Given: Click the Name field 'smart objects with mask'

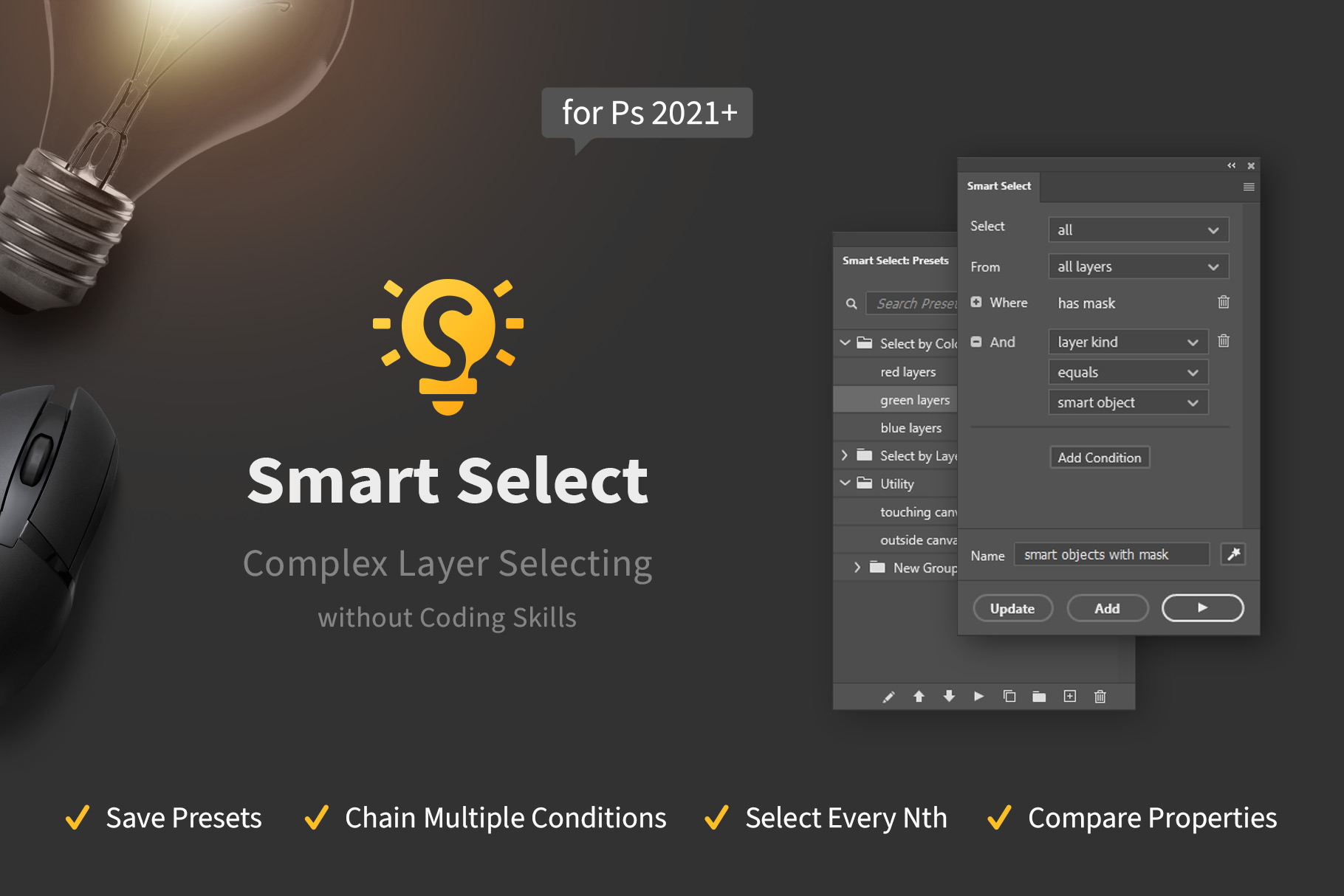Looking at the screenshot, I should click(x=1111, y=554).
